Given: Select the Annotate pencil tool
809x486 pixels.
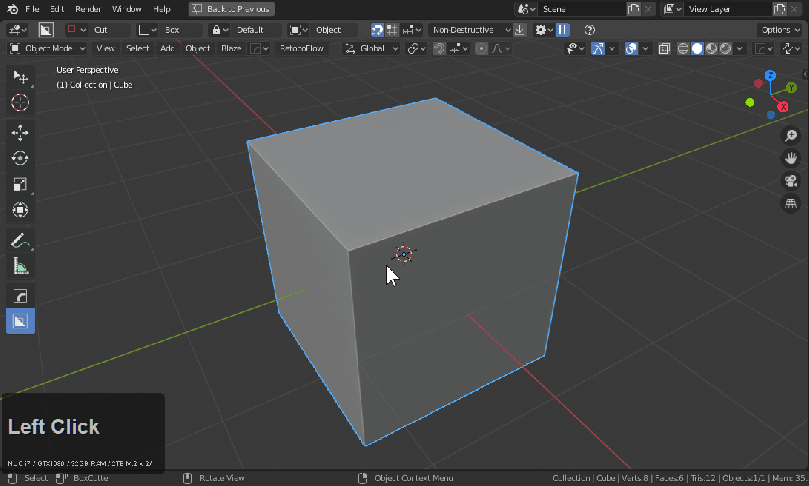Looking at the screenshot, I should point(20,241).
